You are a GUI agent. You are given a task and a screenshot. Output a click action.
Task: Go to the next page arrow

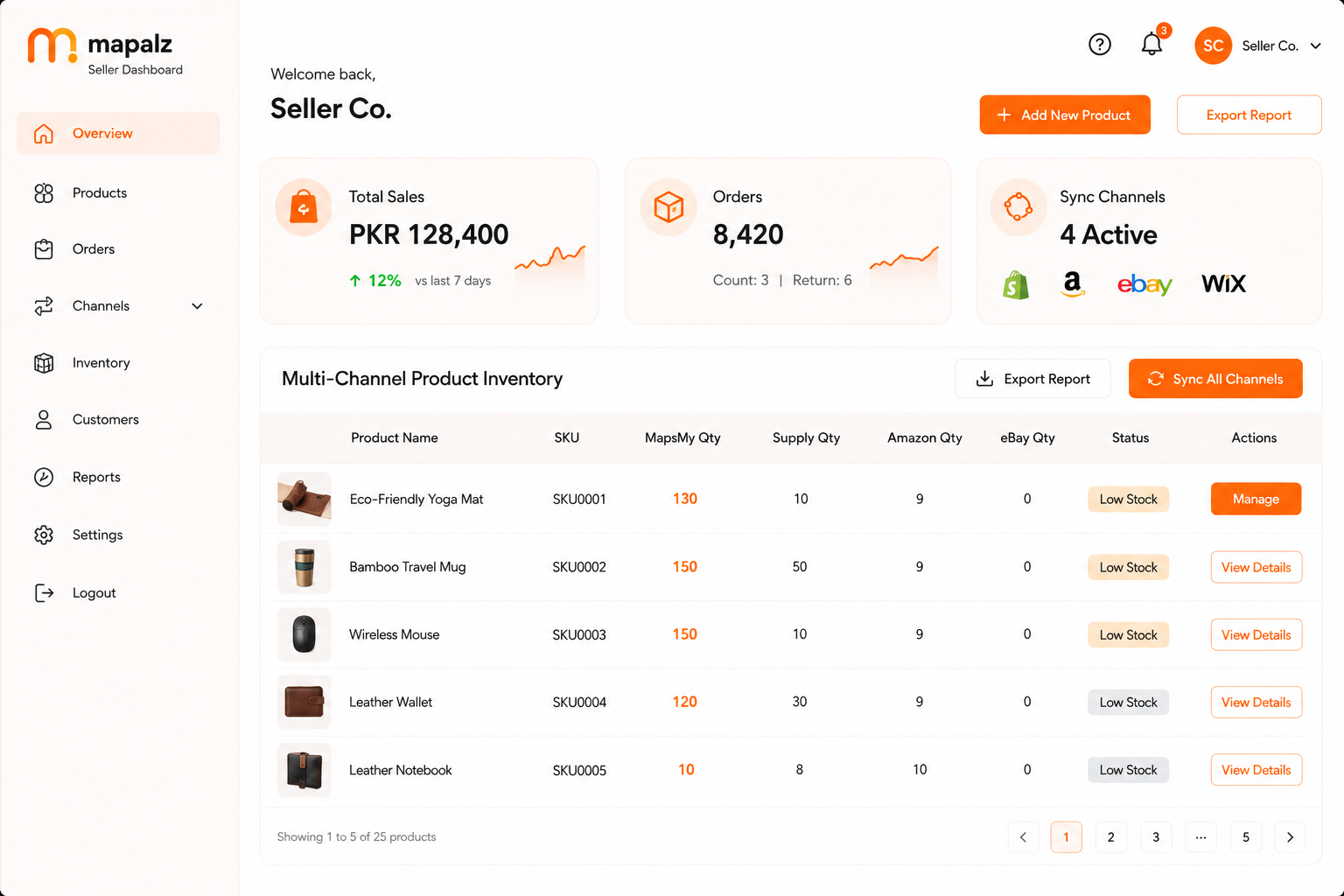pos(1290,837)
